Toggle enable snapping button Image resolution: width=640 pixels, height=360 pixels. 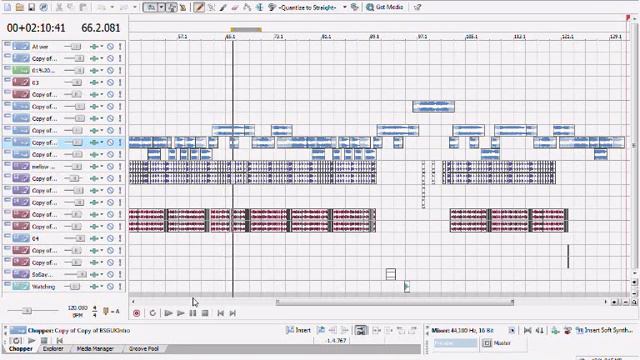(150, 7)
